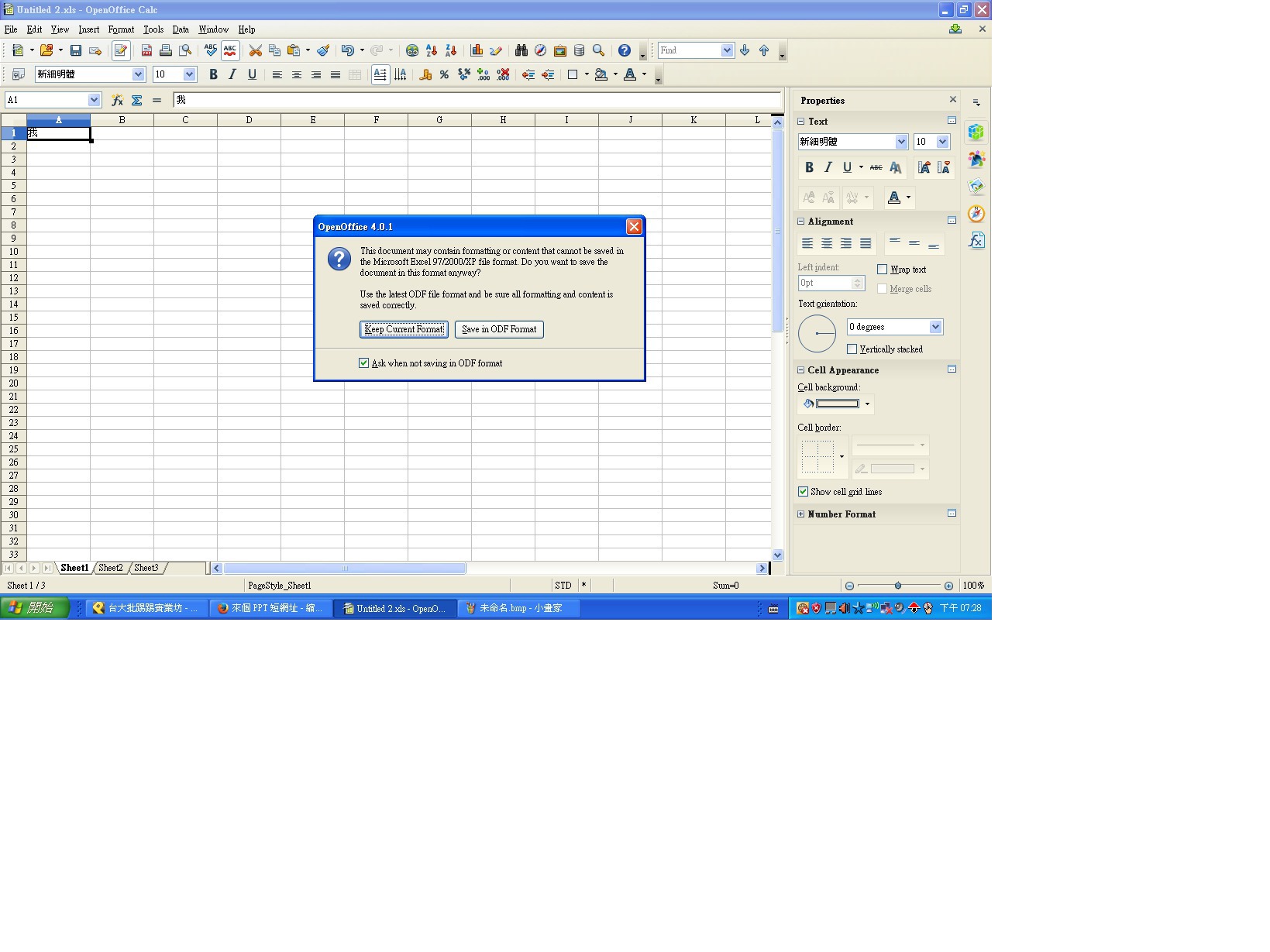Apply percent number format icon
1270x952 pixels.
pos(444,75)
